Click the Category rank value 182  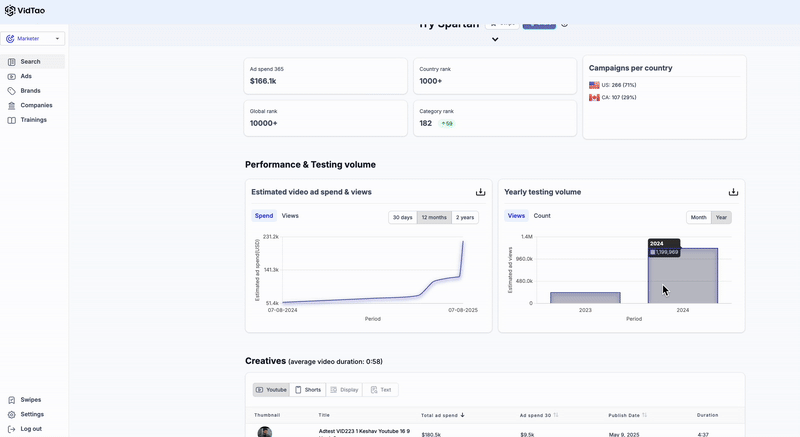click(x=426, y=123)
